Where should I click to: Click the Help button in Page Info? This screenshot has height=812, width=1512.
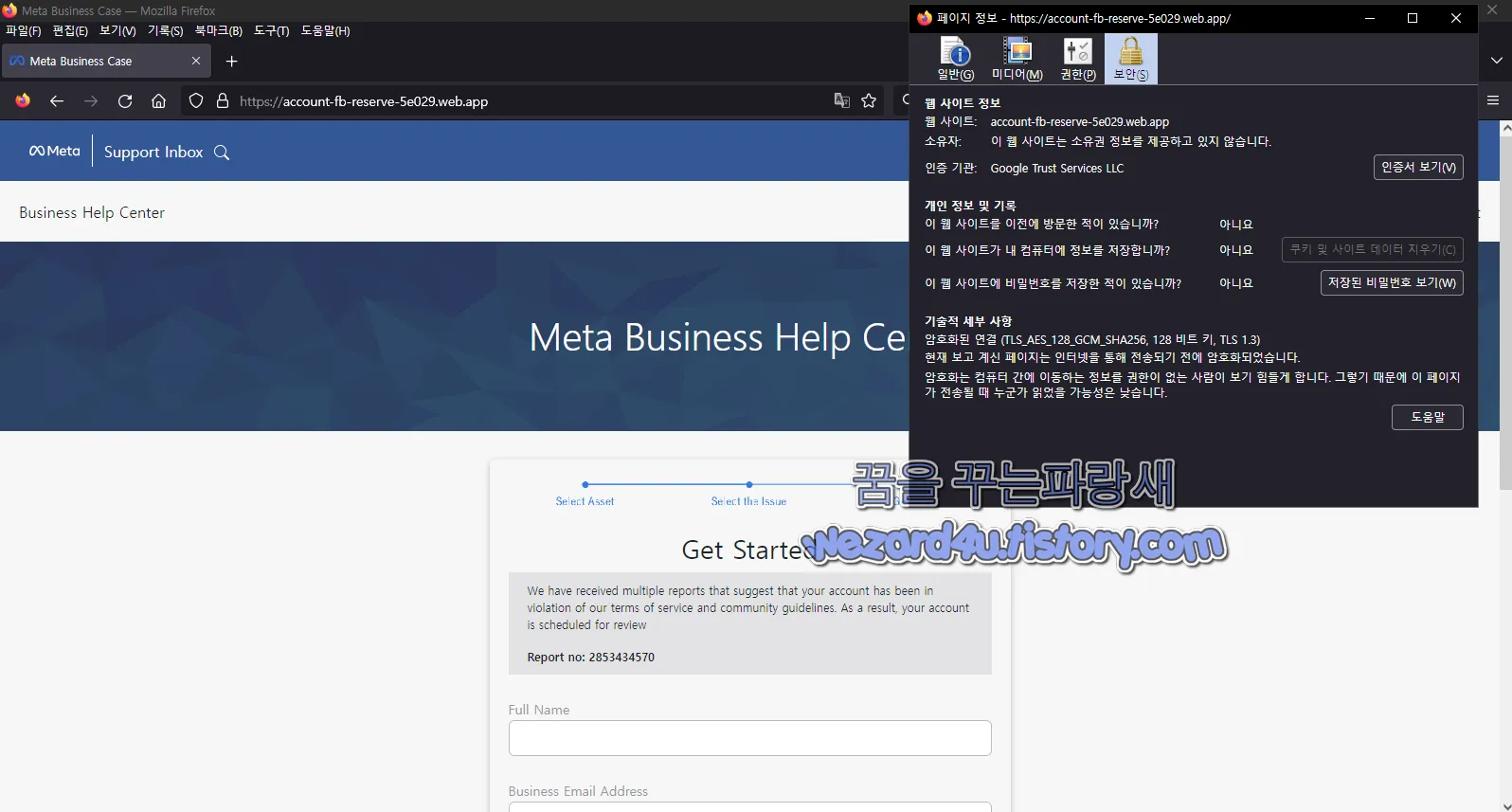(x=1427, y=418)
